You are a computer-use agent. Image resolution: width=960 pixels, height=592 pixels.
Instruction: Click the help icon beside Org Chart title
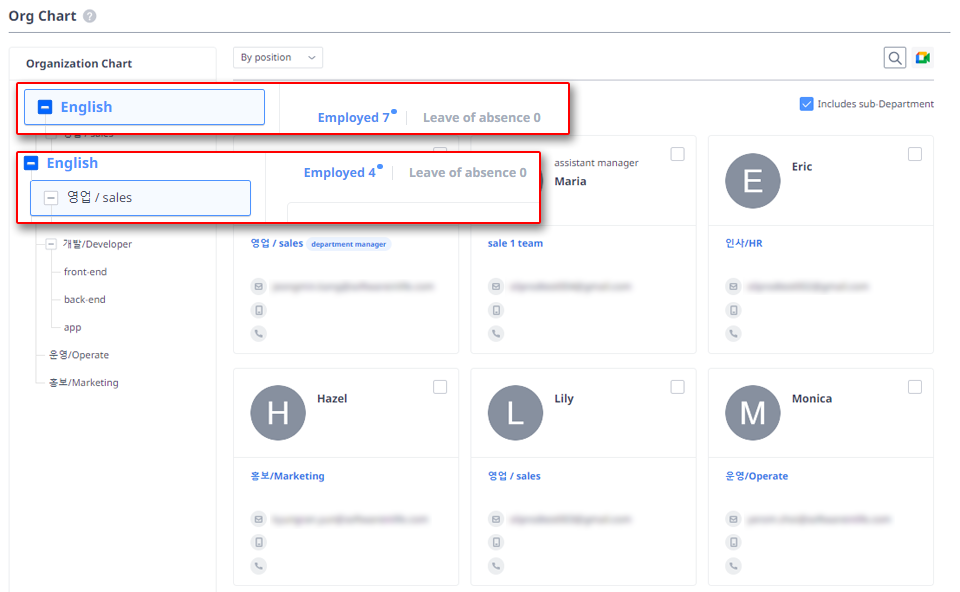click(90, 17)
